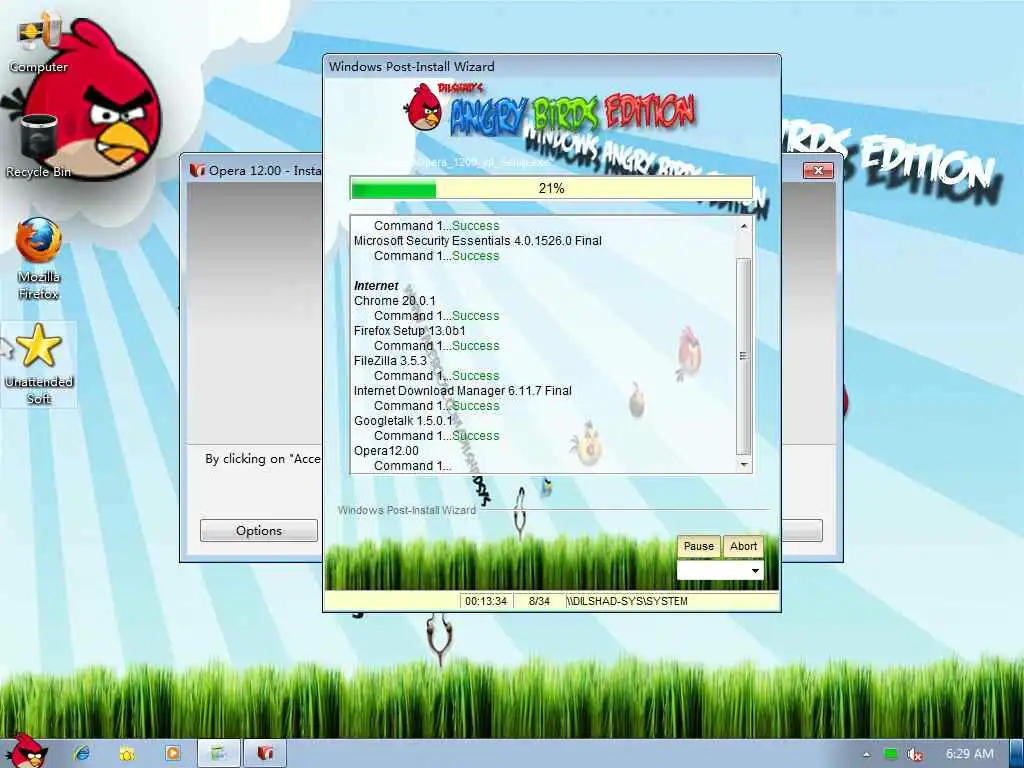Open the Unattended Soft star shortcut

[39, 364]
